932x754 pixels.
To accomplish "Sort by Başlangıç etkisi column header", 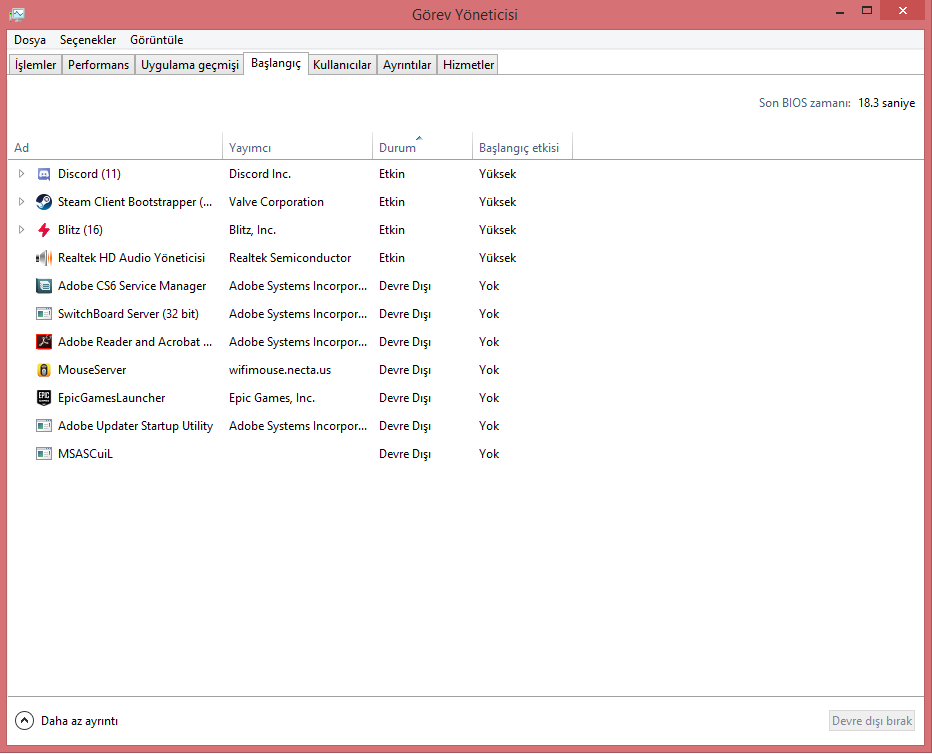I will click(x=519, y=148).
